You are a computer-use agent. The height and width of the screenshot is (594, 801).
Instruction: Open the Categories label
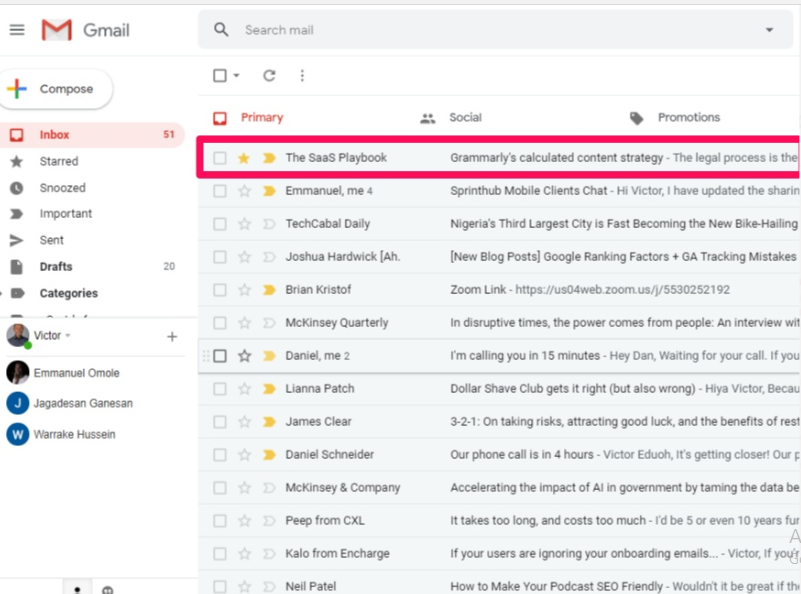[x=68, y=293]
